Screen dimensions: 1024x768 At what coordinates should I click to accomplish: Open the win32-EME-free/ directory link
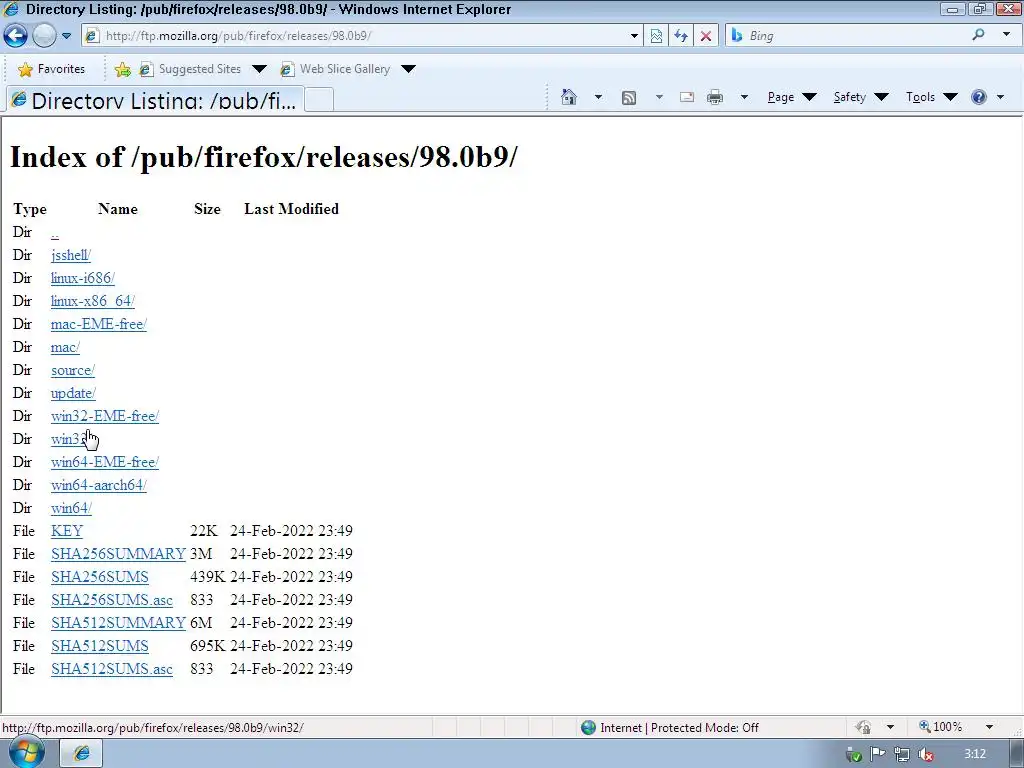click(x=104, y=416)
